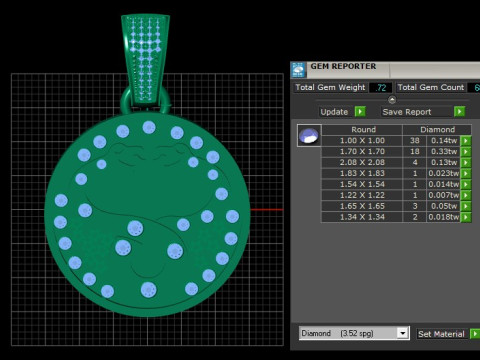Click green arrow for 1.70 X 1.70 row
The image size is (480, 360).
pyautogui.click(x=466, y=152)
